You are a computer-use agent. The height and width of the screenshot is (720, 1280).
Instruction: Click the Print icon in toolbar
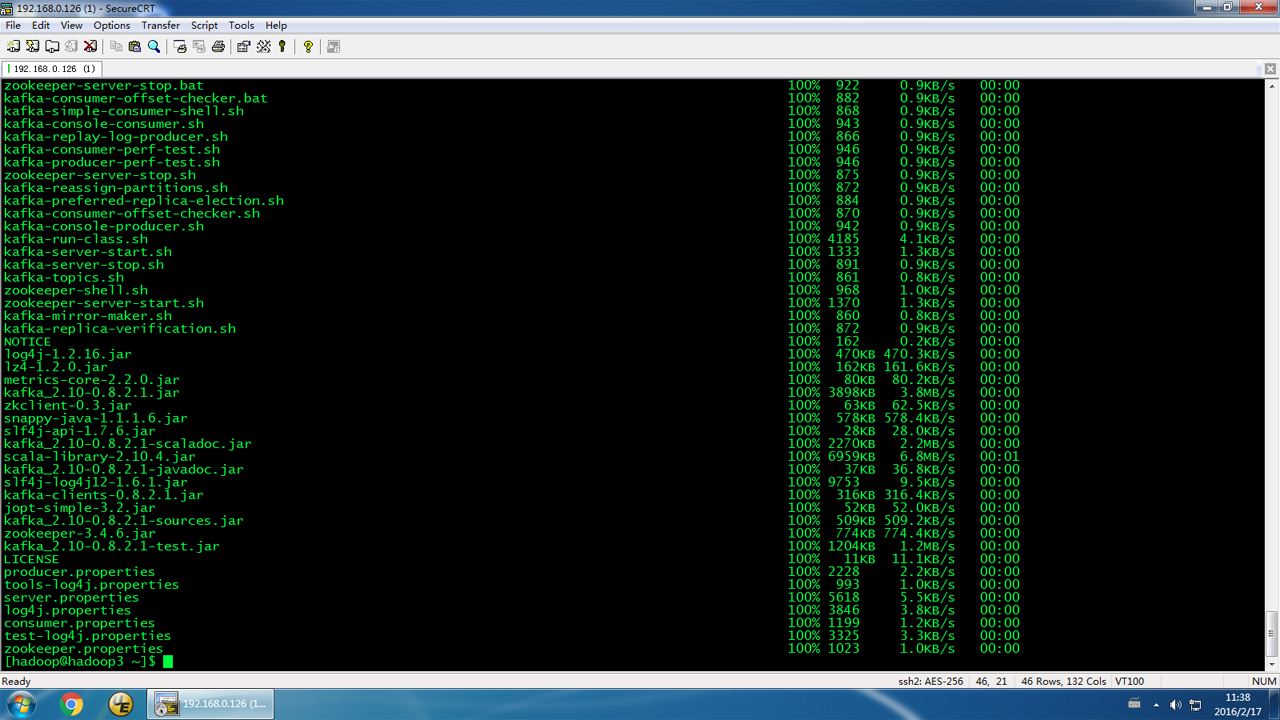coord(218,46)
